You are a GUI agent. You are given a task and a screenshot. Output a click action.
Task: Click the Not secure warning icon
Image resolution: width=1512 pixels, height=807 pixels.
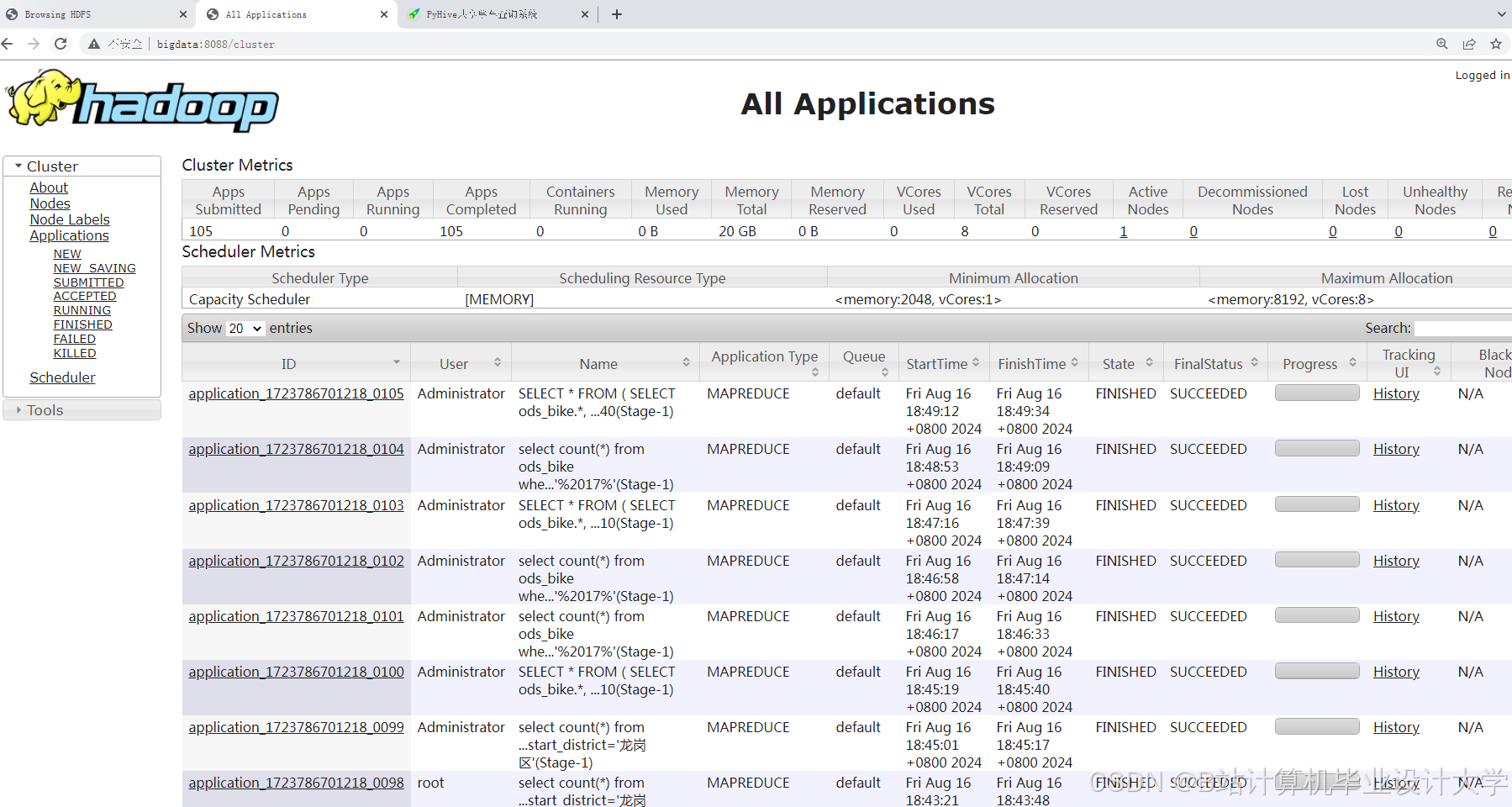click(94, 44)
